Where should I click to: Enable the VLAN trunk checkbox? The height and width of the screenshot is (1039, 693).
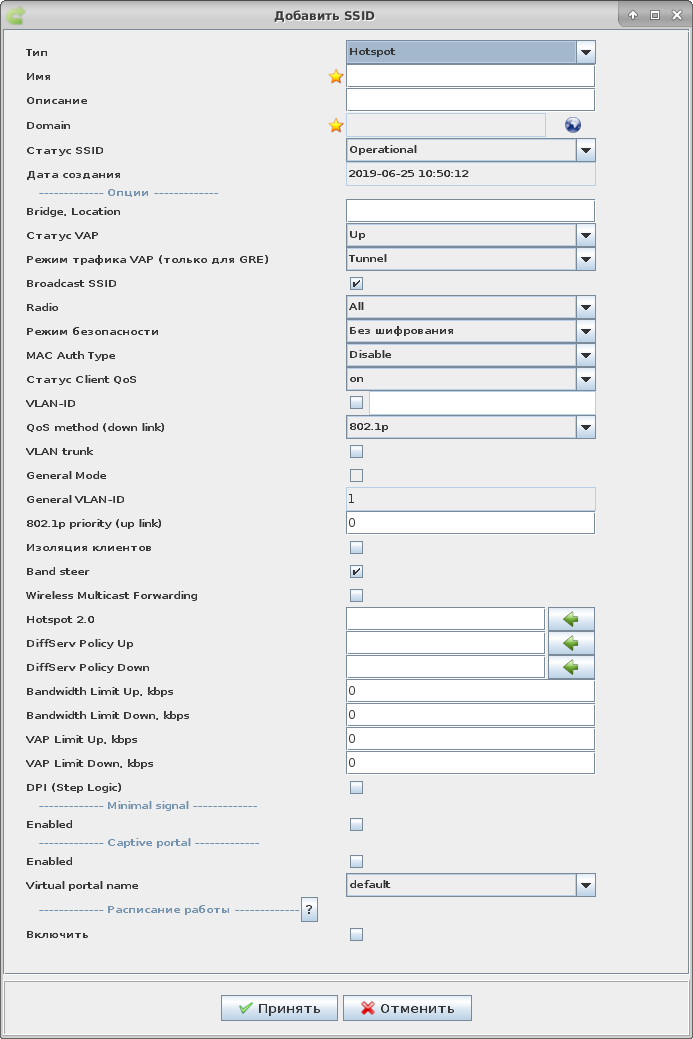pyautogui.click(x=356, y=452)
